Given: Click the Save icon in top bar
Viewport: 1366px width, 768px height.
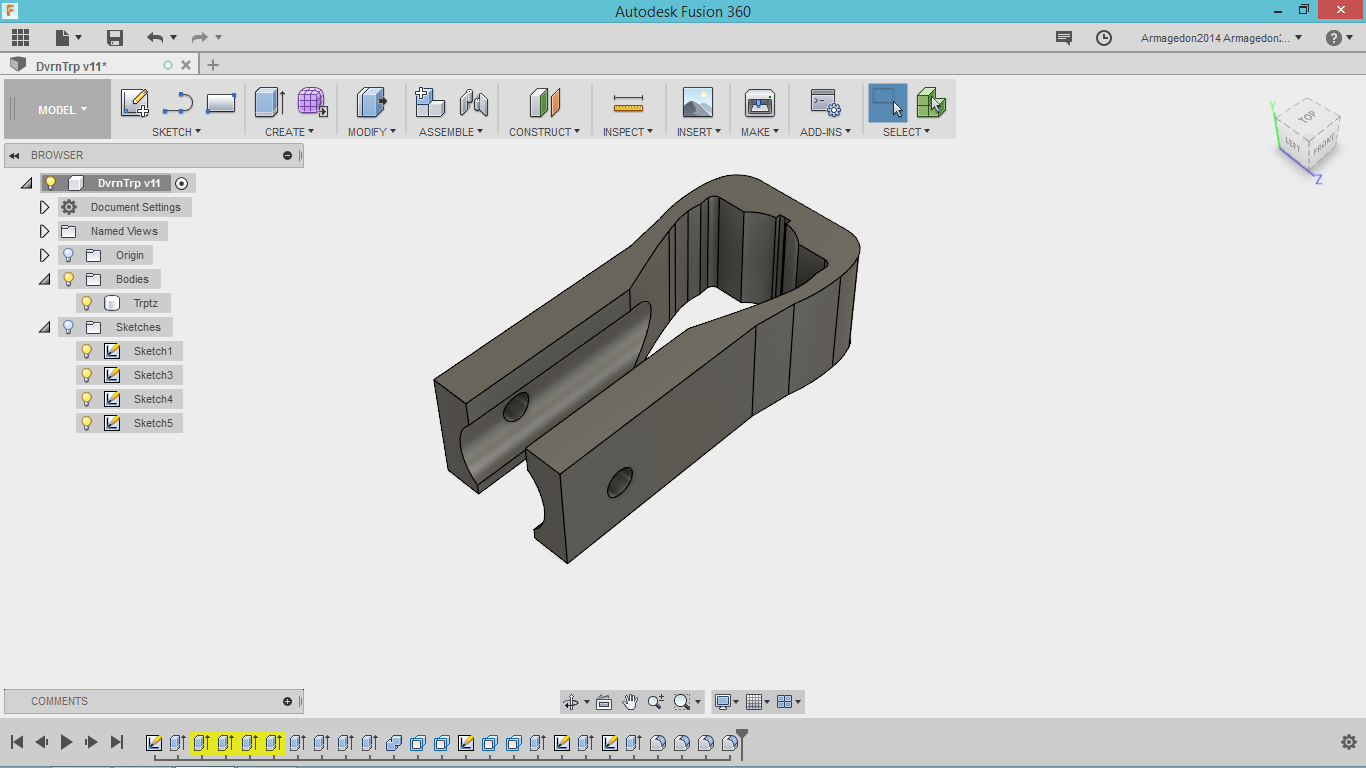Looking at the screenshot, I should 115,38.
